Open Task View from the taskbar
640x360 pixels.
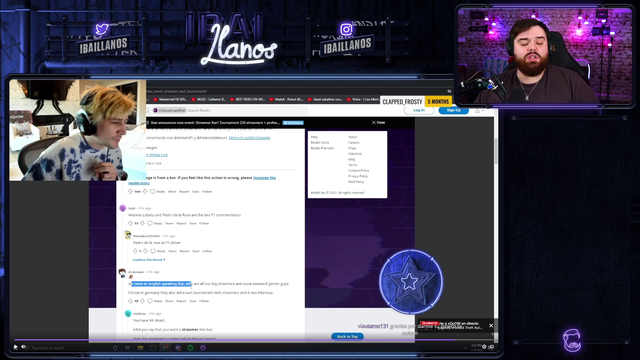(127, 348)
